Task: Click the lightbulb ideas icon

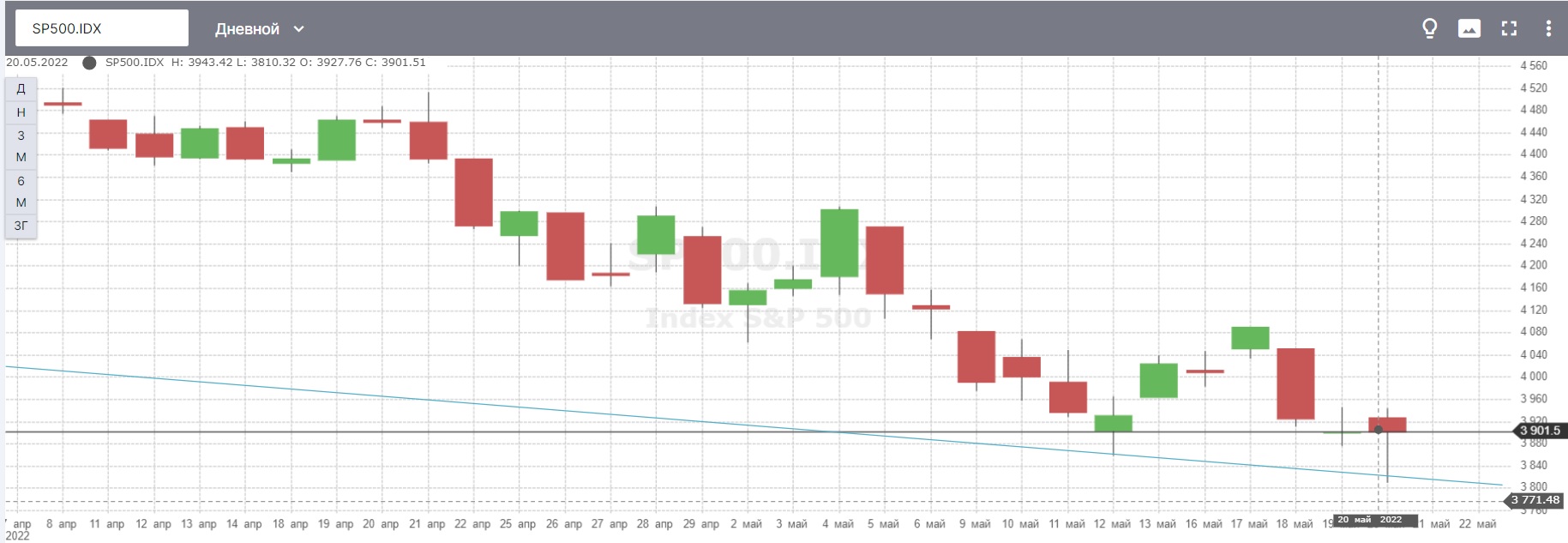Action: [1429, 28]
